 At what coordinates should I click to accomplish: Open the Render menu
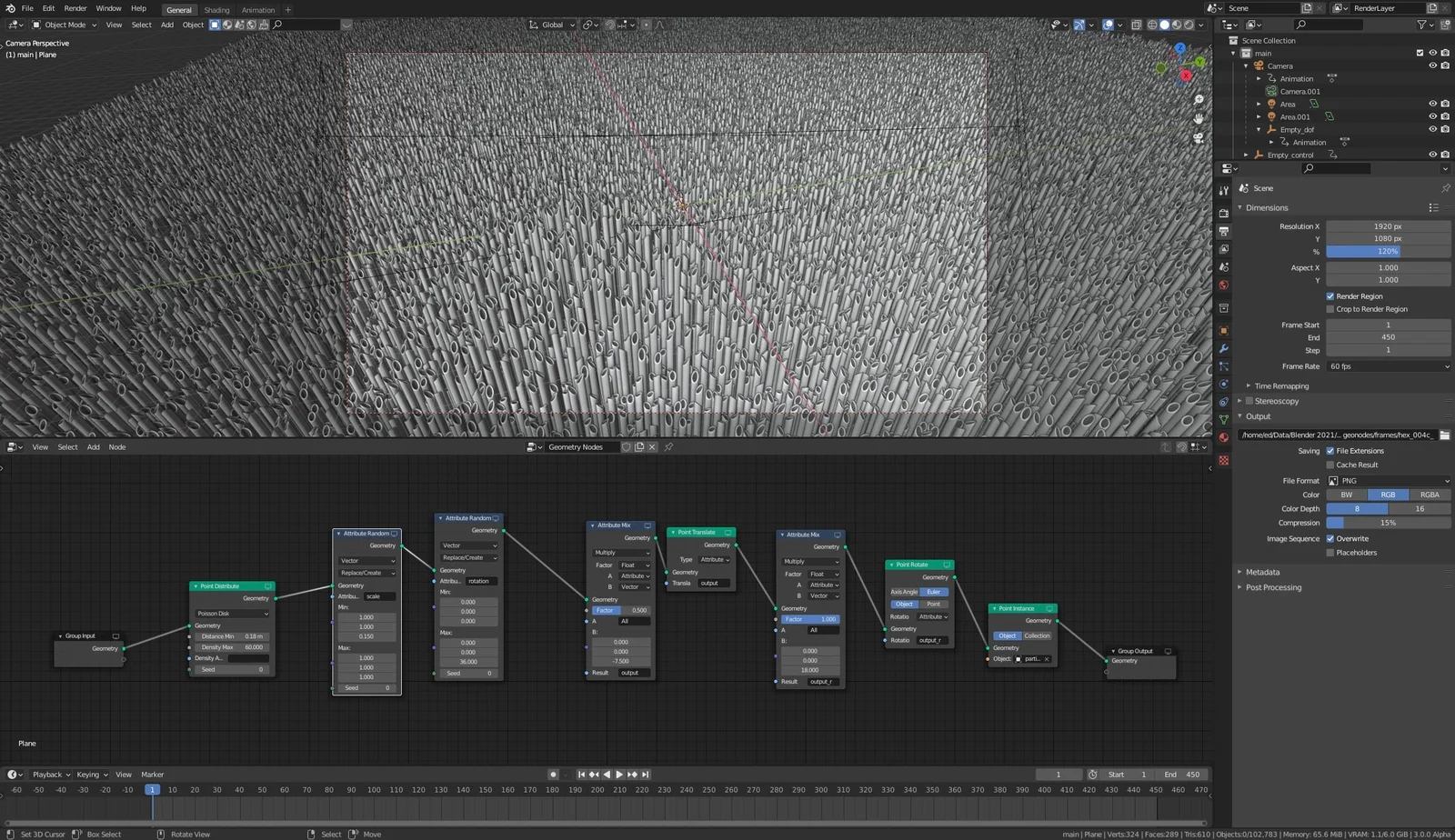(x=75, y=8)
